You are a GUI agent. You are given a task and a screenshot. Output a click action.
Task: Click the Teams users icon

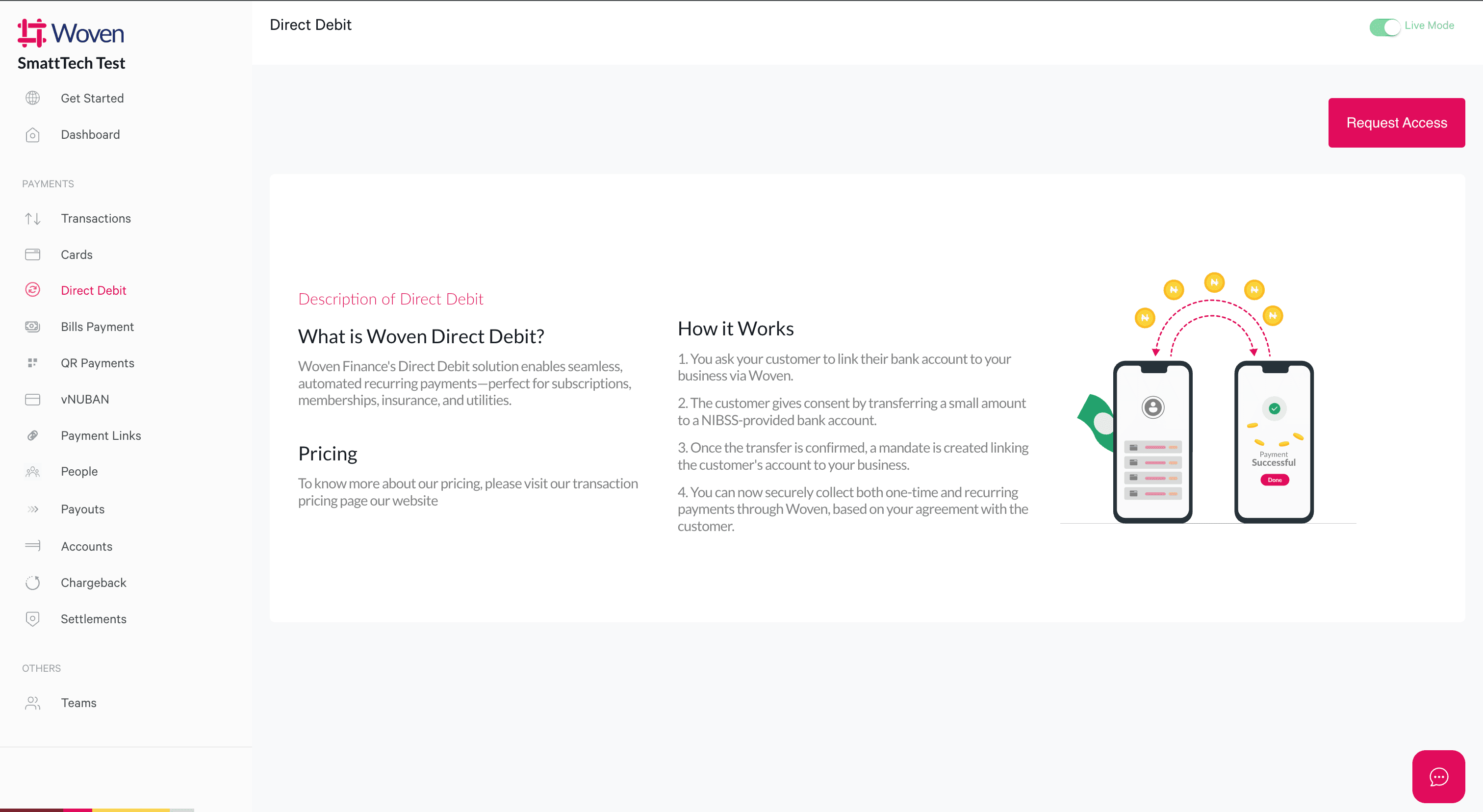tap(33, 703)
